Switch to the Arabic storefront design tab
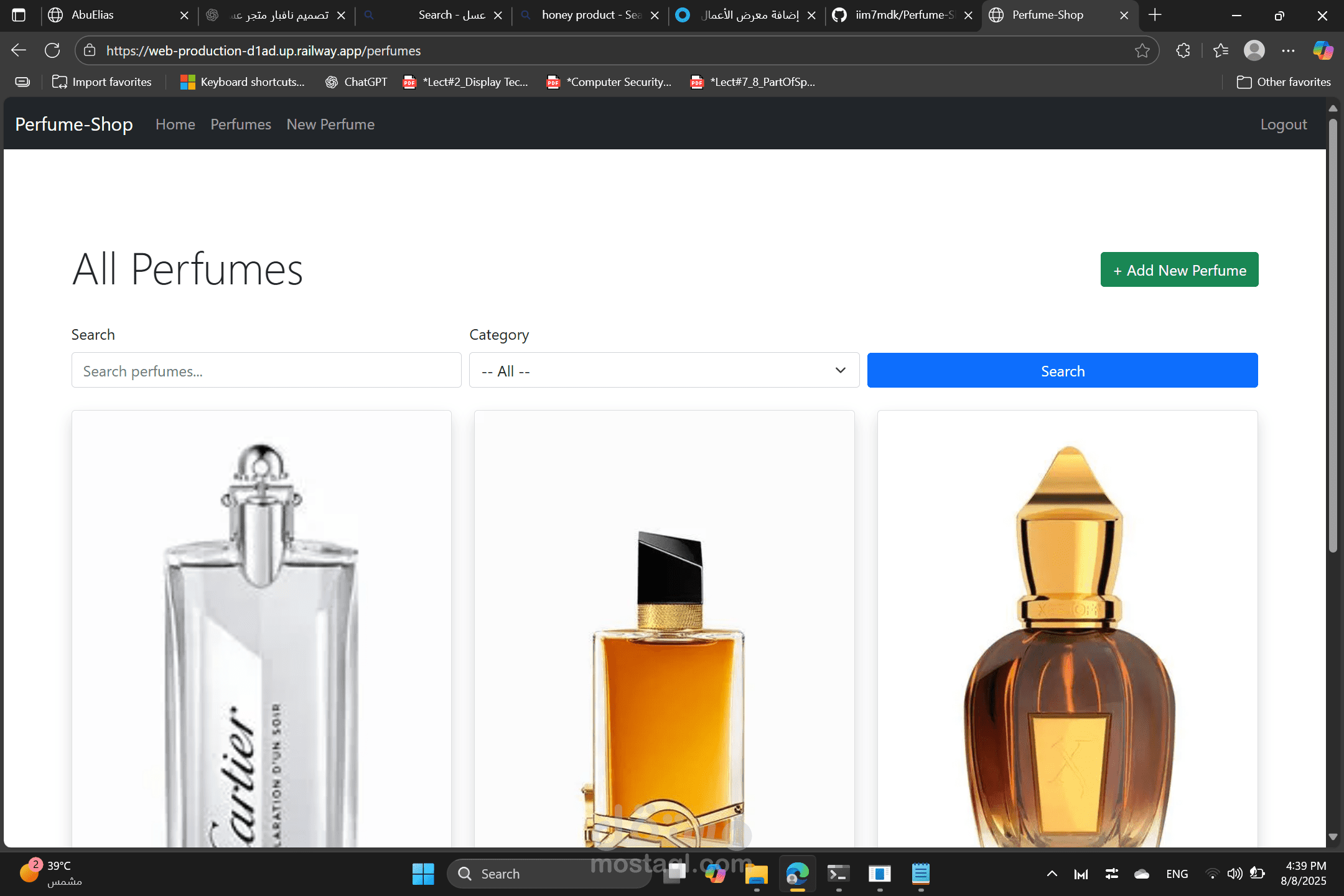 click(x=275, y=15)
